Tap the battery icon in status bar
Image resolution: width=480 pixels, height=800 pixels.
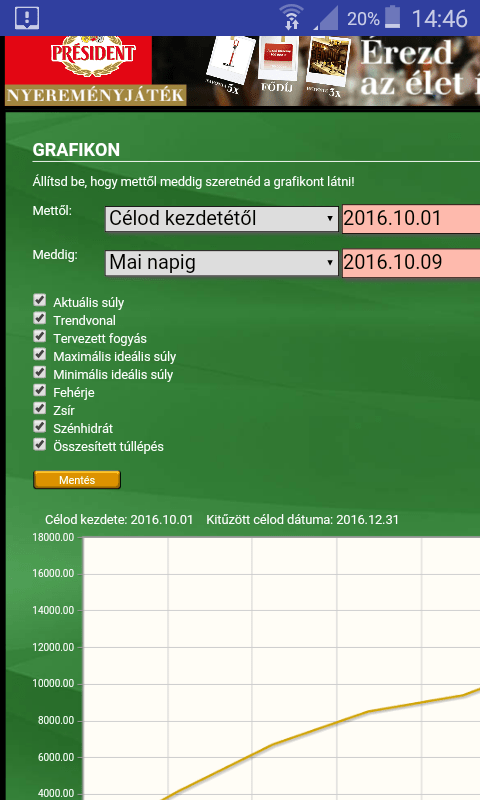coord(392,17)
